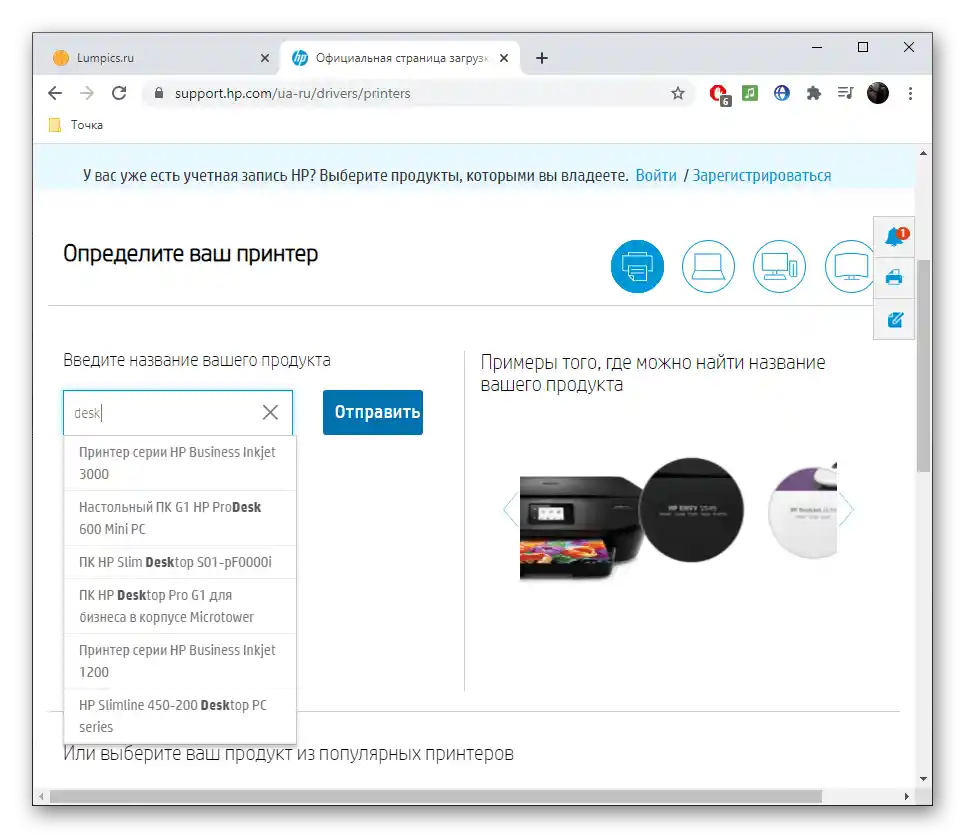Clear the product search field with X
This screenshot has height=838, width=965.
click(270, 412)
